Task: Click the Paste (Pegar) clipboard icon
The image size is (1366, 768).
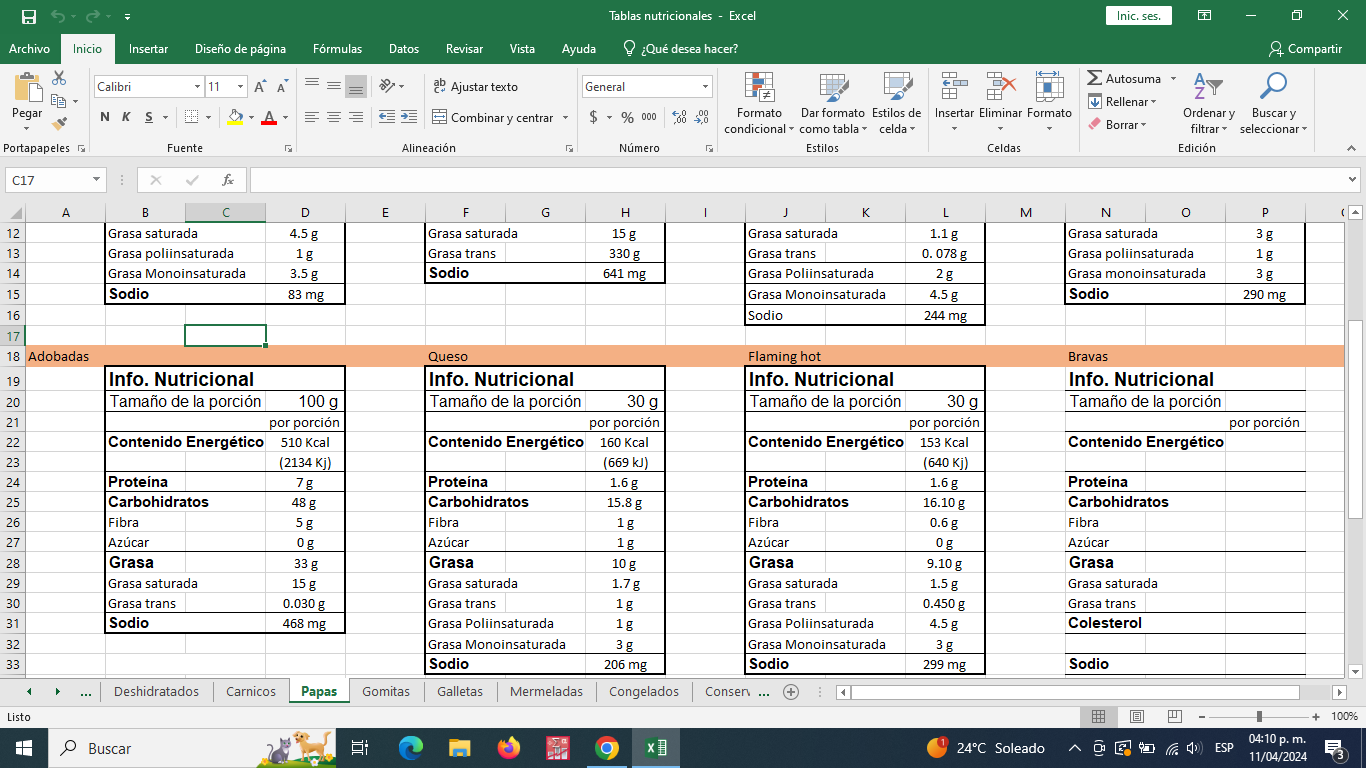Action: [x=28, y=88]
